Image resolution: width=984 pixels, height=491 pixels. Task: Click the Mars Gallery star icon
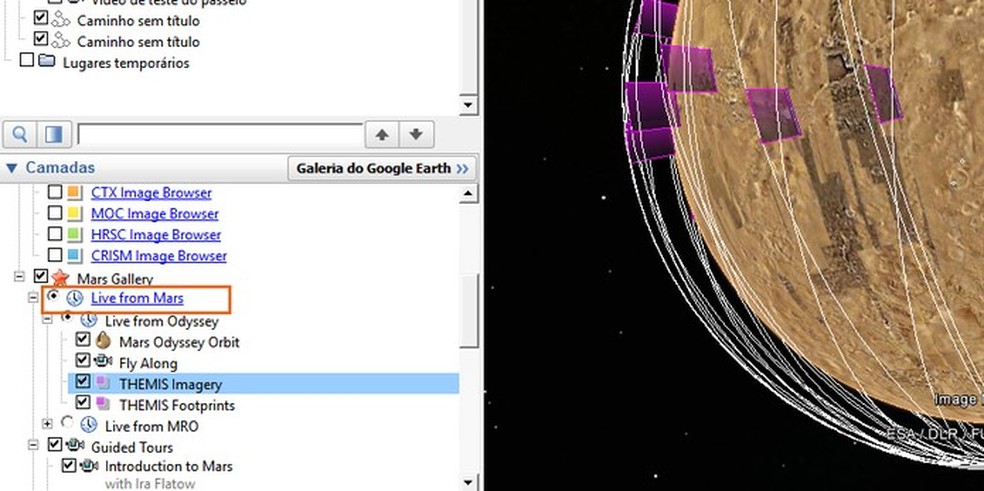tap(59, 278)
